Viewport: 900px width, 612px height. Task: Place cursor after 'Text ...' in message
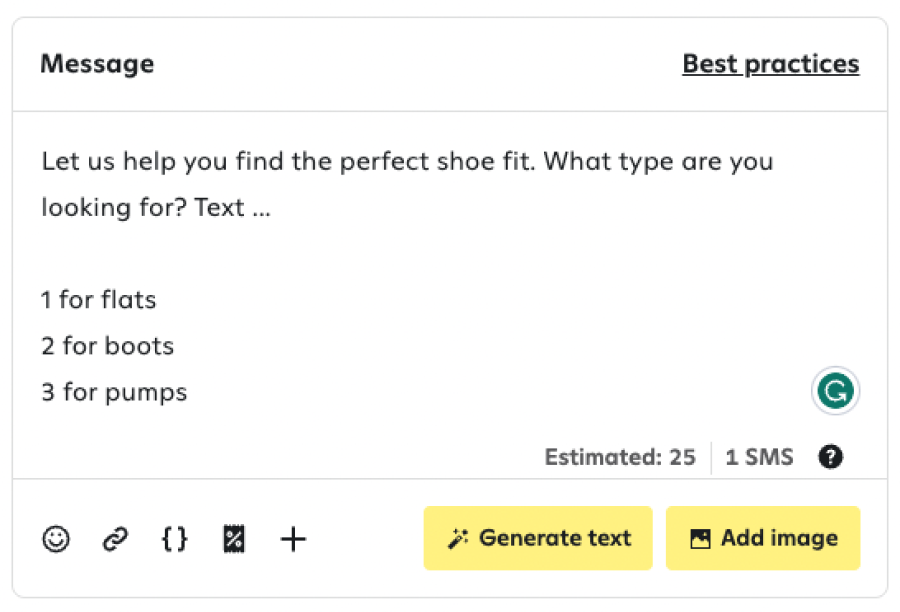272,208
